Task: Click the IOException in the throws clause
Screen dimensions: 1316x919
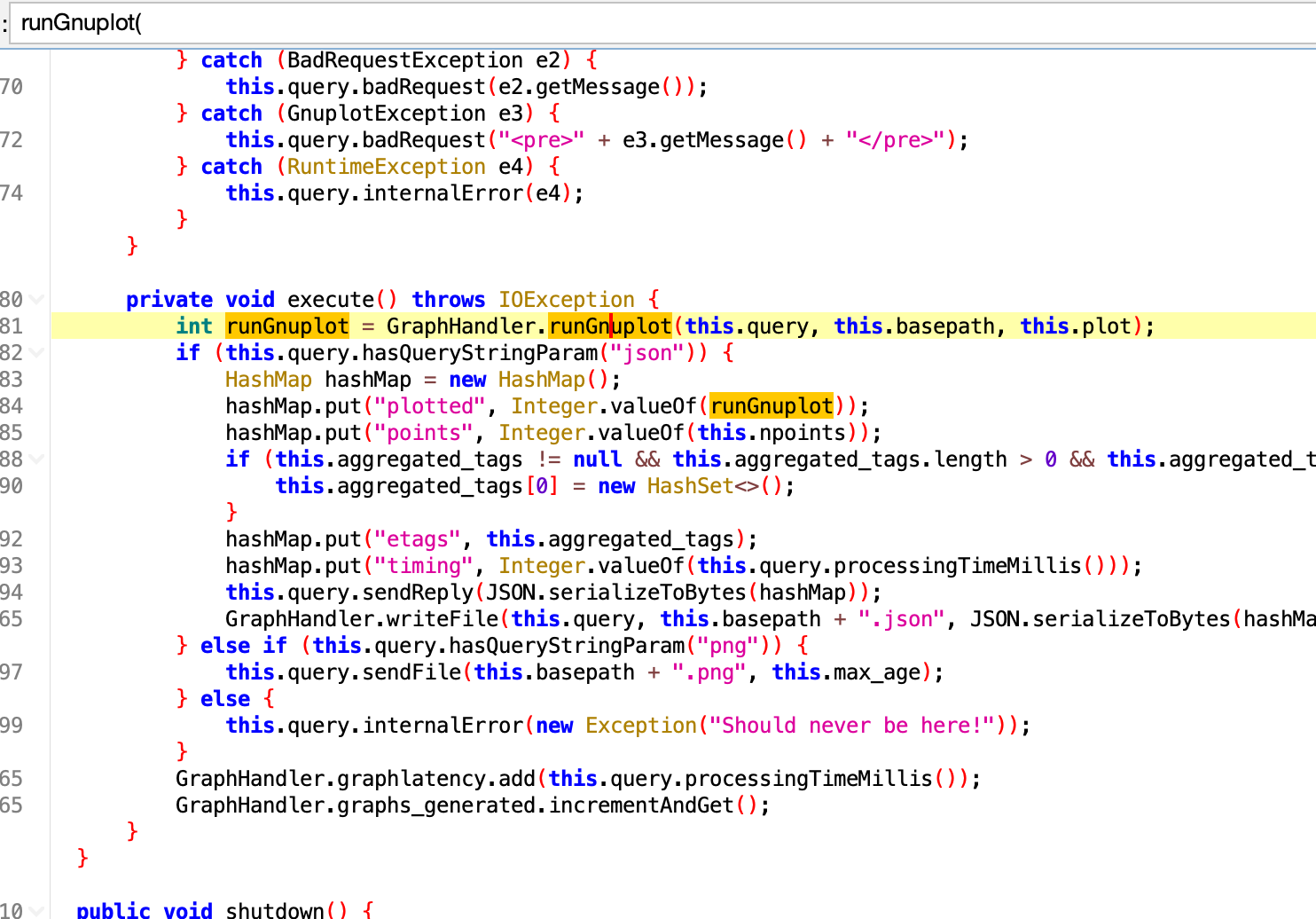Action: tap(567, 299)
